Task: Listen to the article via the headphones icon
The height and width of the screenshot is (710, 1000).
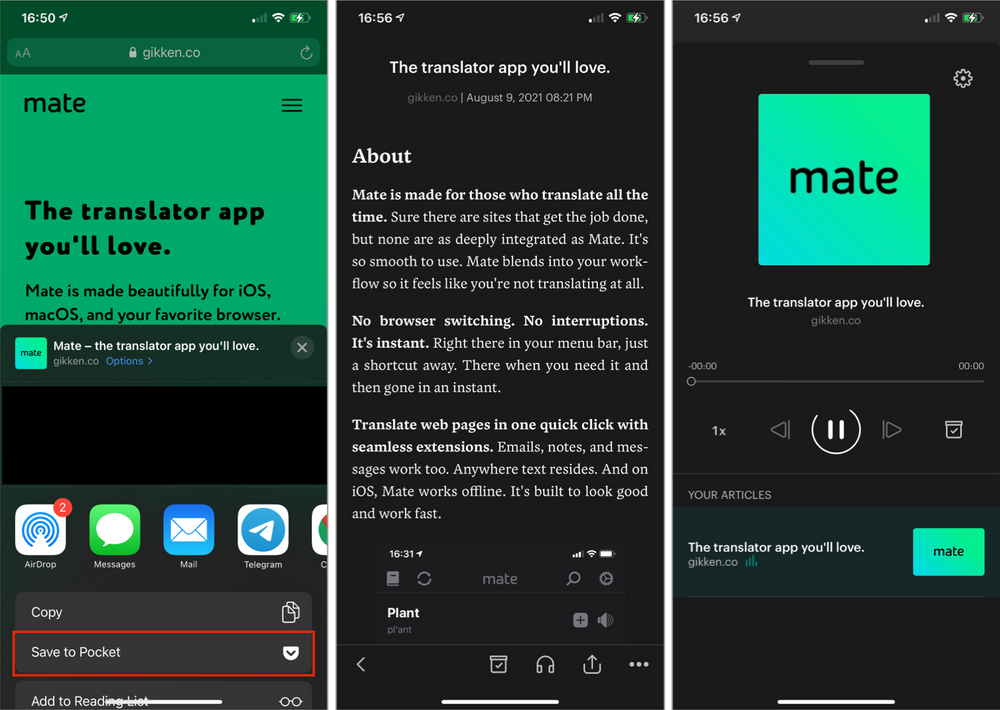Action: coord(545,664)
